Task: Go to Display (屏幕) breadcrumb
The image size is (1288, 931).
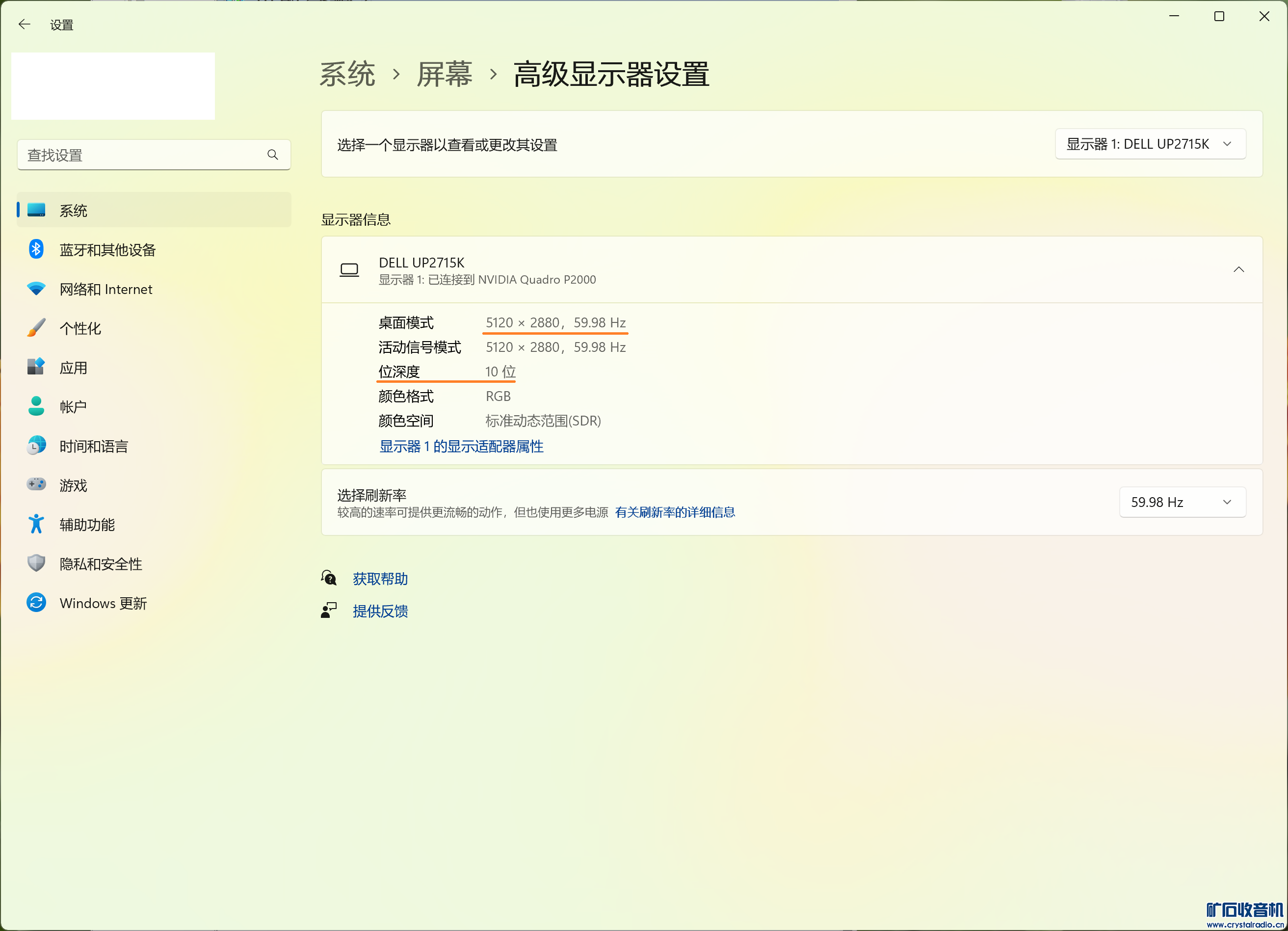Action: pyautogui.click(x=444, y=75)
